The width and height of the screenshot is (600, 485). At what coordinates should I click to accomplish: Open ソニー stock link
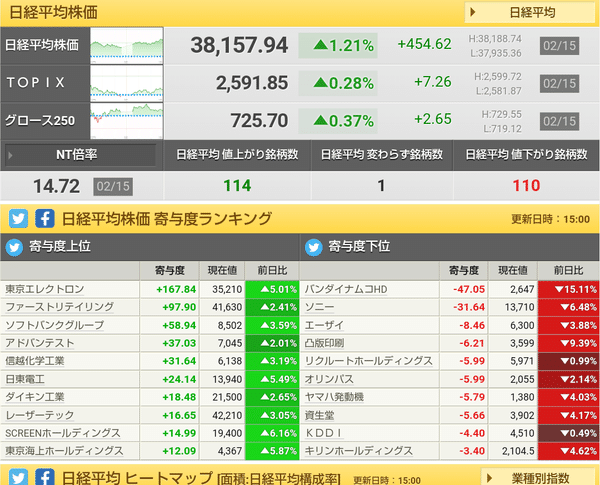320,307
